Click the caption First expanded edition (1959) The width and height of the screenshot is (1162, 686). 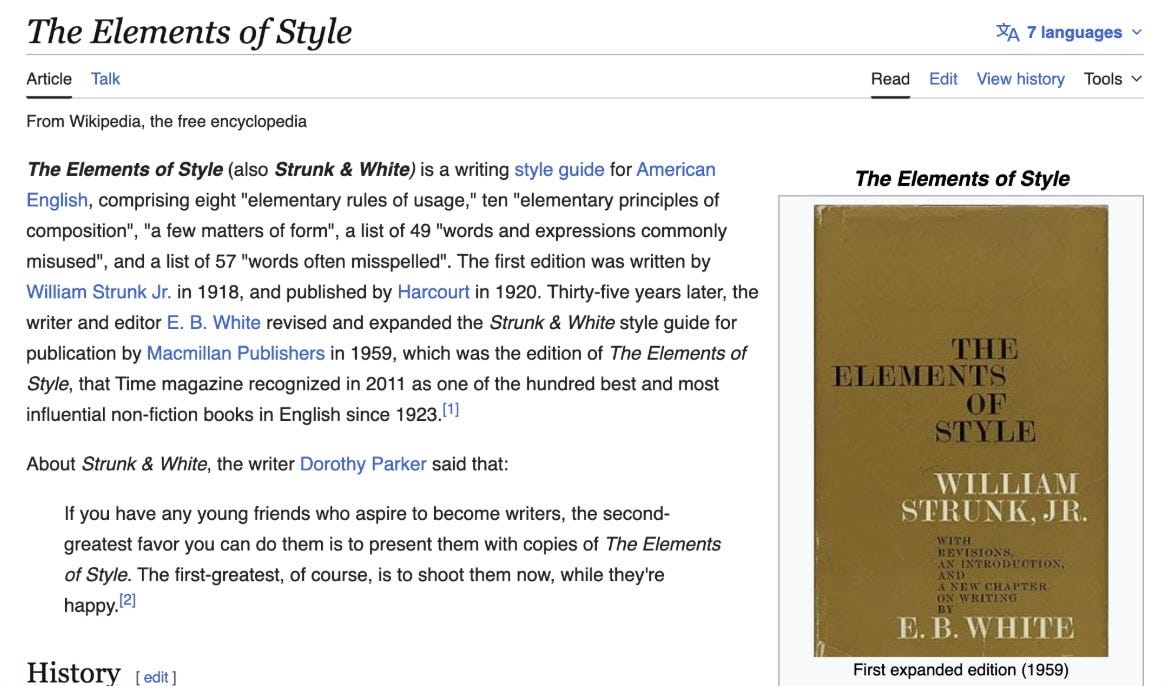click(960, 670)
